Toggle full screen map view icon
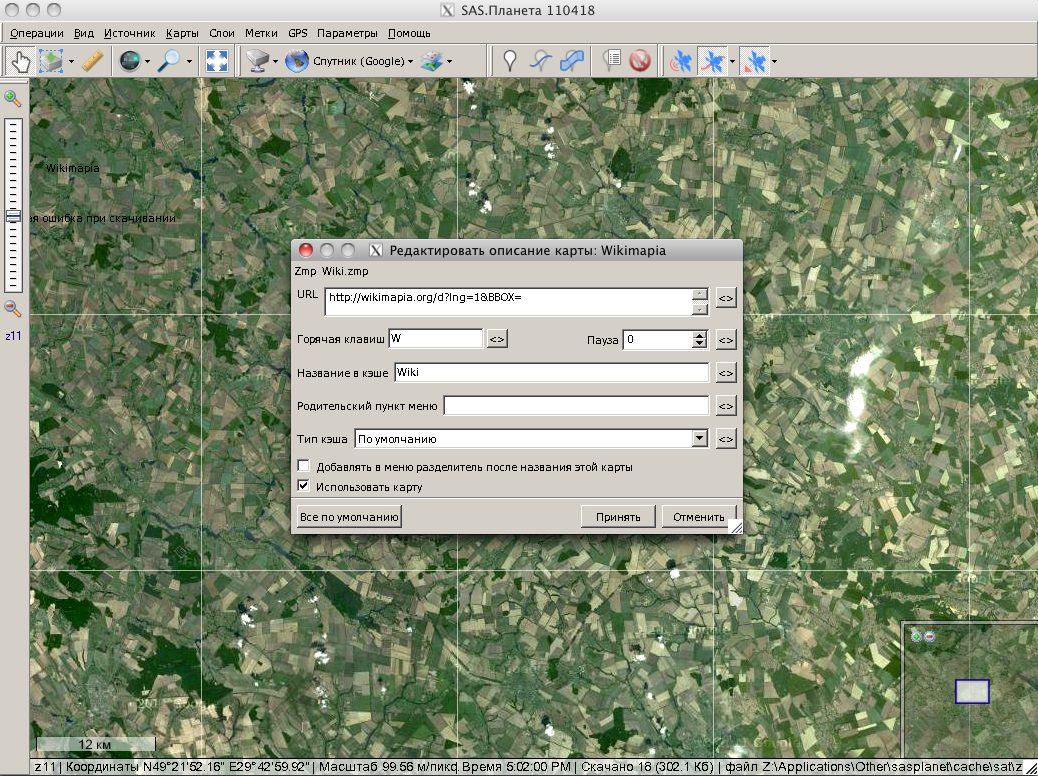 coord(216,61)
